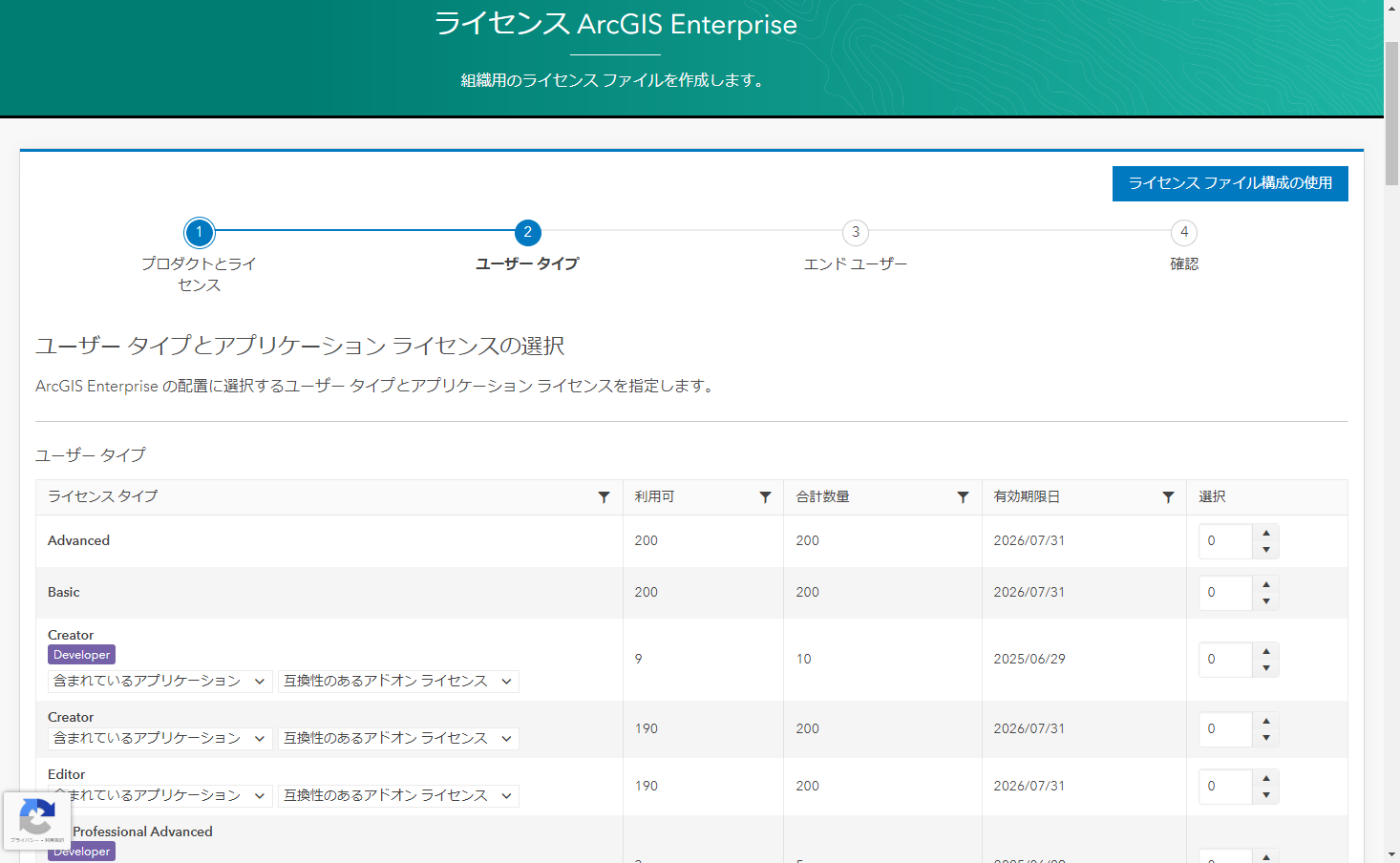
Task: Select the Basic license type name
Action: pyautogui.click(x=64, y=592)
